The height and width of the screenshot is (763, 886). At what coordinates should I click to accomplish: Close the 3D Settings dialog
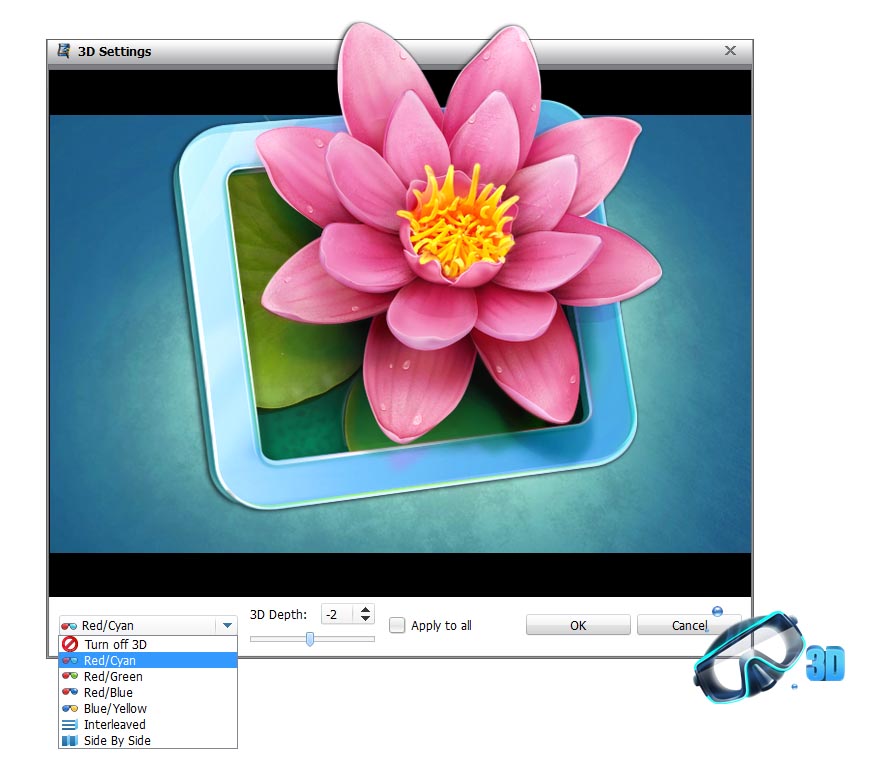pyautogui.click(x=730, y=50)
